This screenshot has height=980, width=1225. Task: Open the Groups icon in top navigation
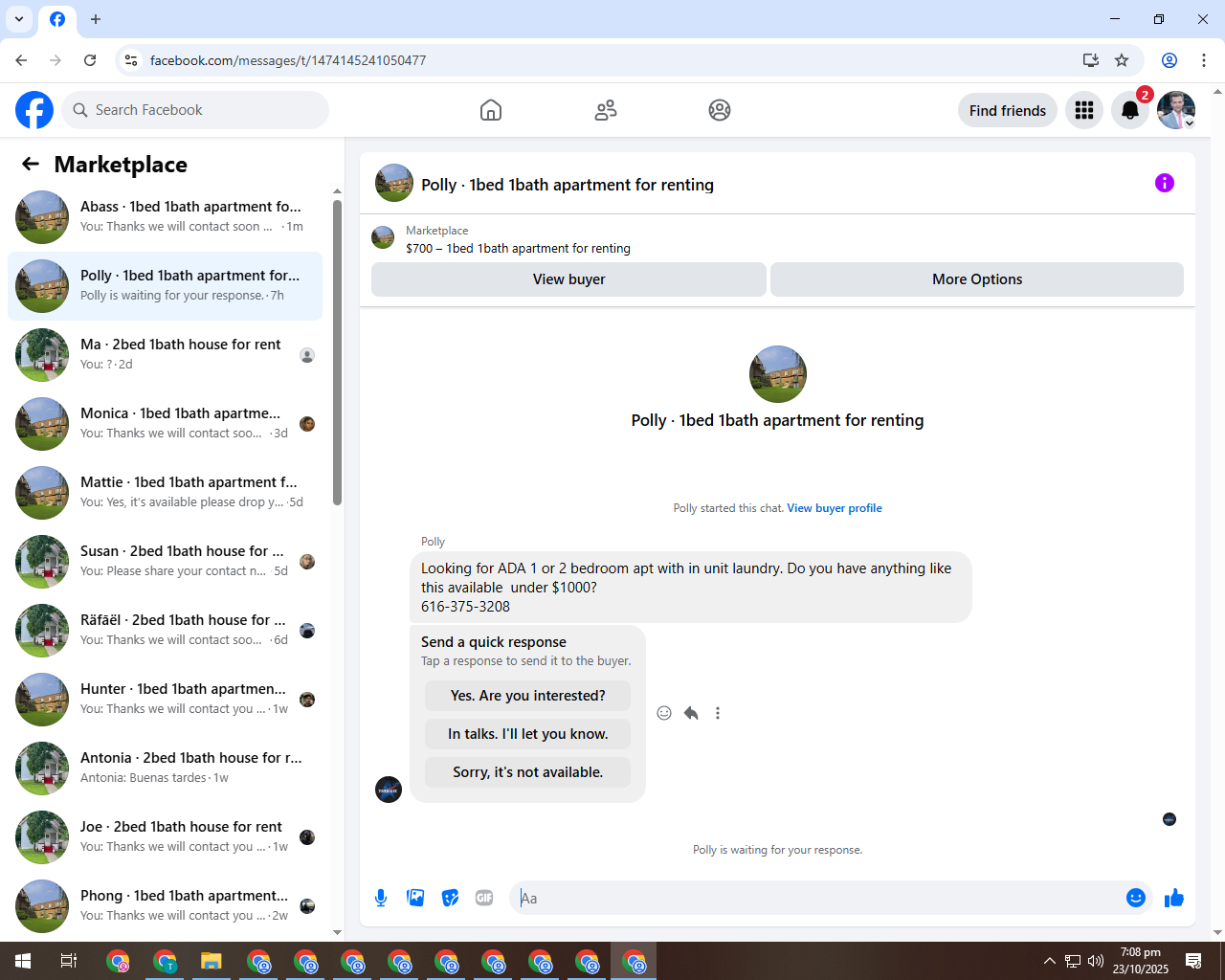click(720, 110)
